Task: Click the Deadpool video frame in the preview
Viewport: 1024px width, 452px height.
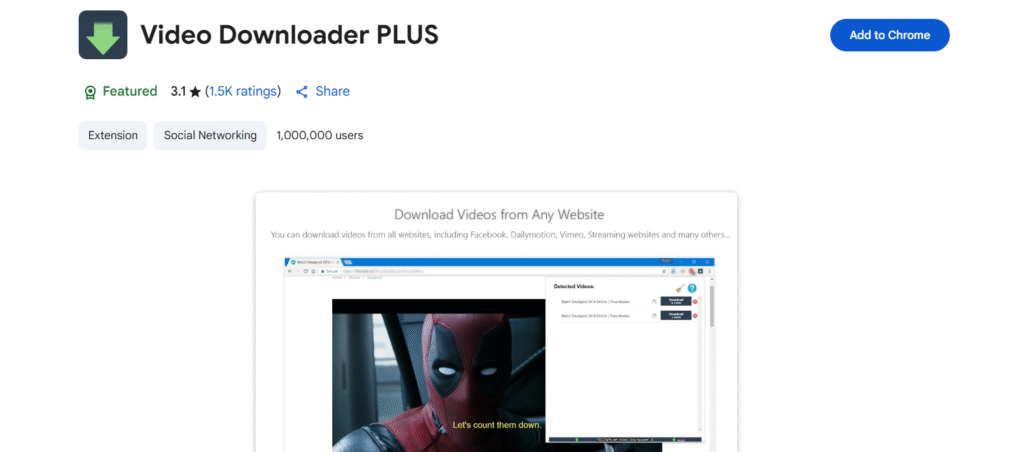Action: (x=439, y=376)
